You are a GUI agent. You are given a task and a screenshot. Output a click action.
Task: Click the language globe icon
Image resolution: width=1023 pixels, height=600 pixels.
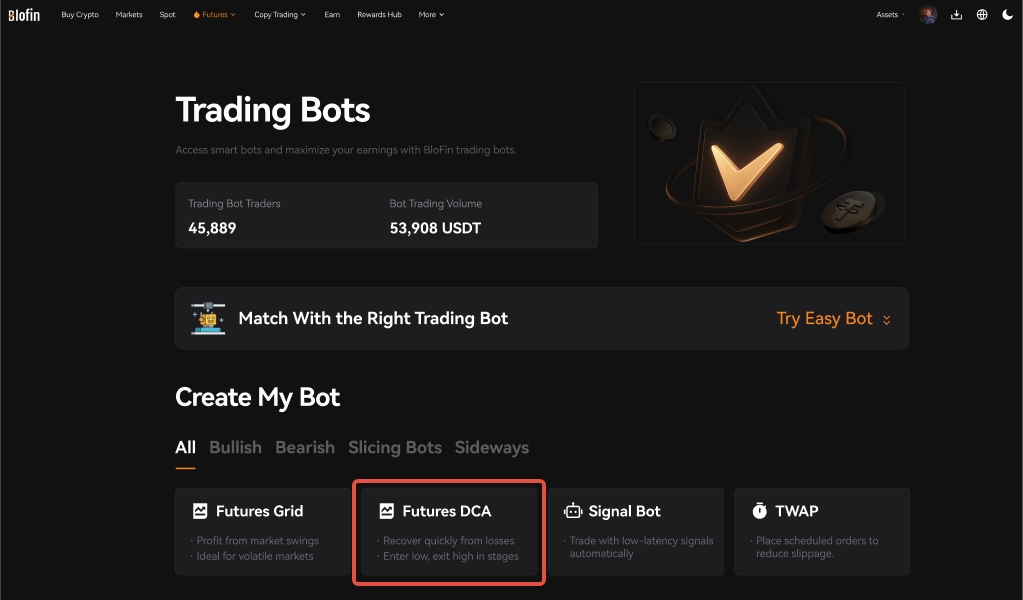click(982, 14)
